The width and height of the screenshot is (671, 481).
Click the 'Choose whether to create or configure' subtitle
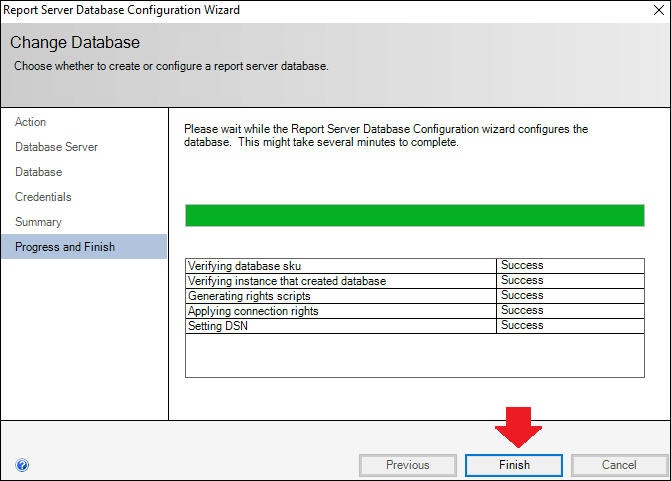(171, 66)
